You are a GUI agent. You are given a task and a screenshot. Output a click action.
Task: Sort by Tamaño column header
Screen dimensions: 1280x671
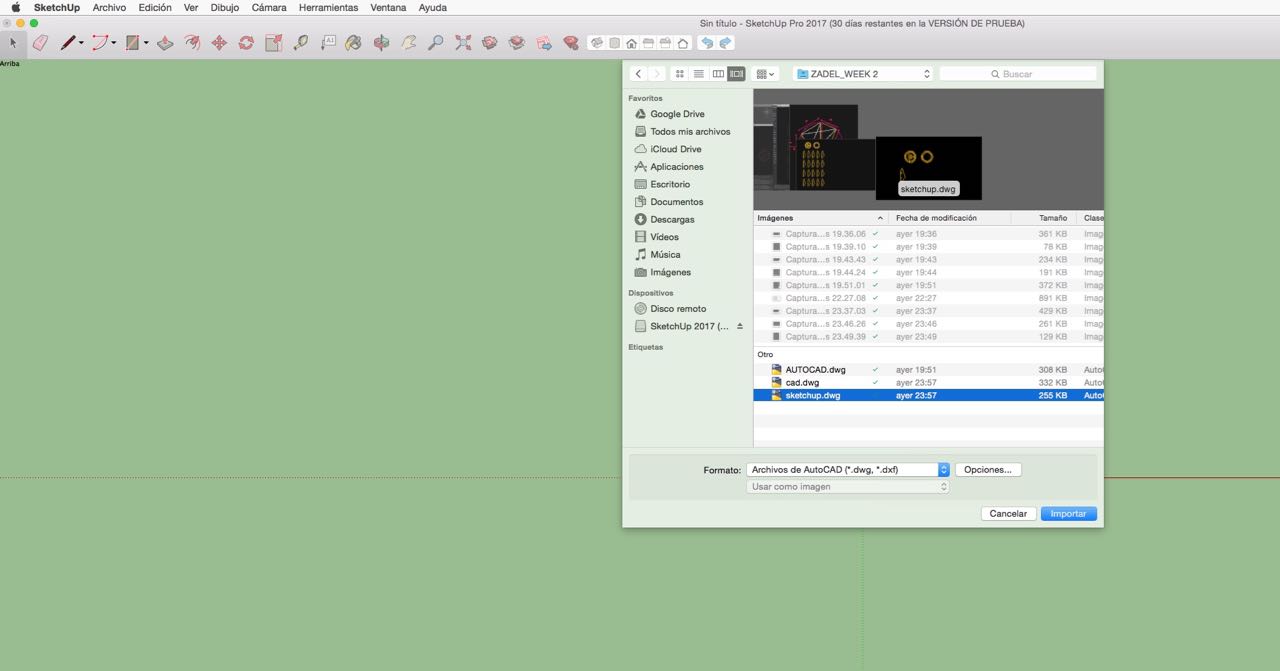click(x=1043, y=218)
